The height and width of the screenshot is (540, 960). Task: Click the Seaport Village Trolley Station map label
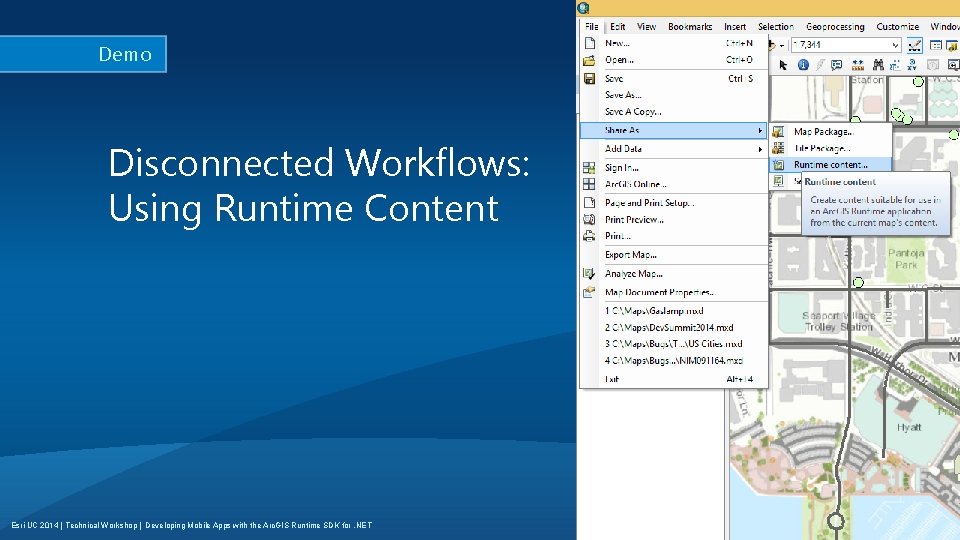pyautogui.click(x=839, y=321)
